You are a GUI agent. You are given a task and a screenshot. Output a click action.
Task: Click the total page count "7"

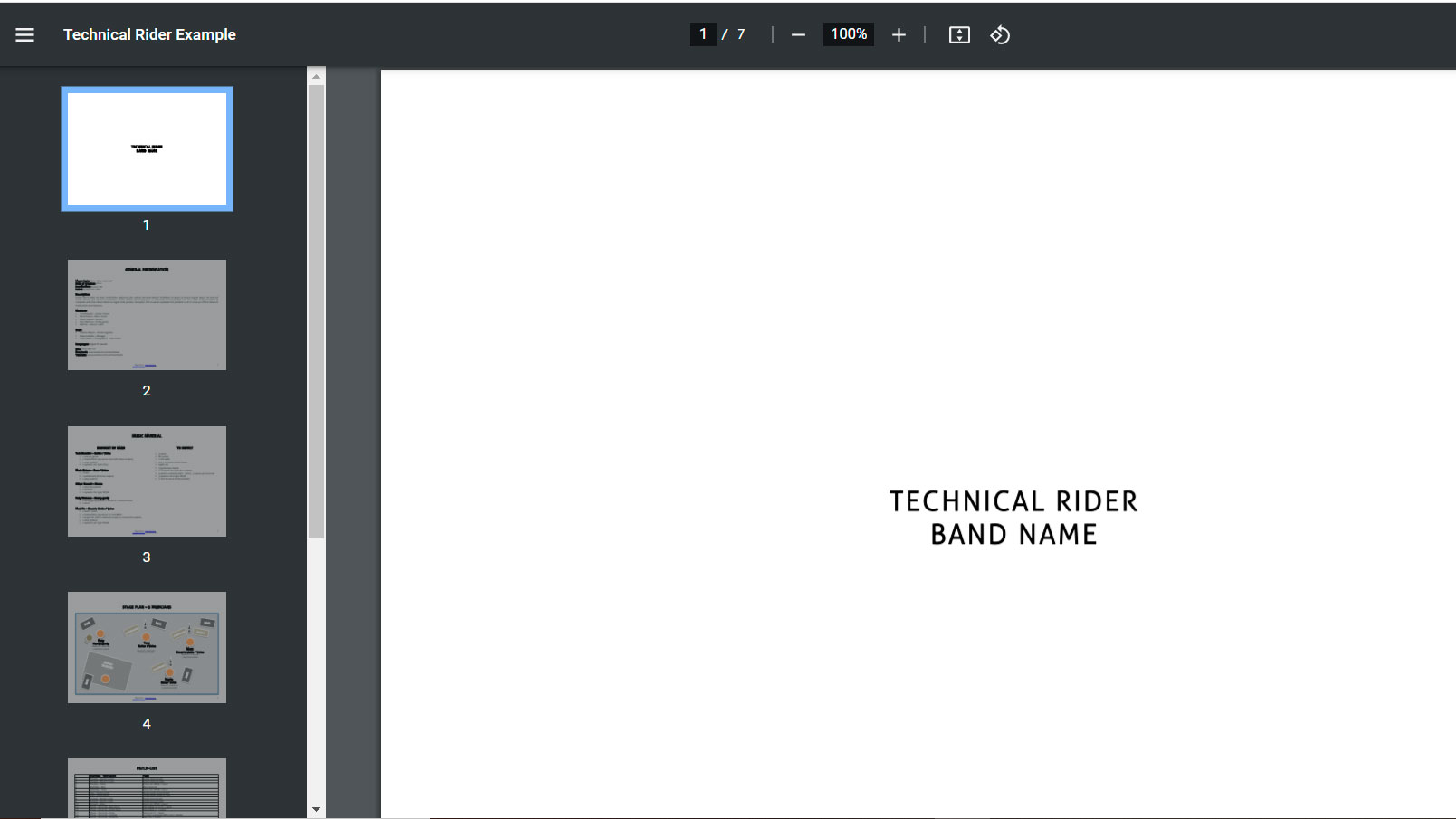click(x=741, y=34)
